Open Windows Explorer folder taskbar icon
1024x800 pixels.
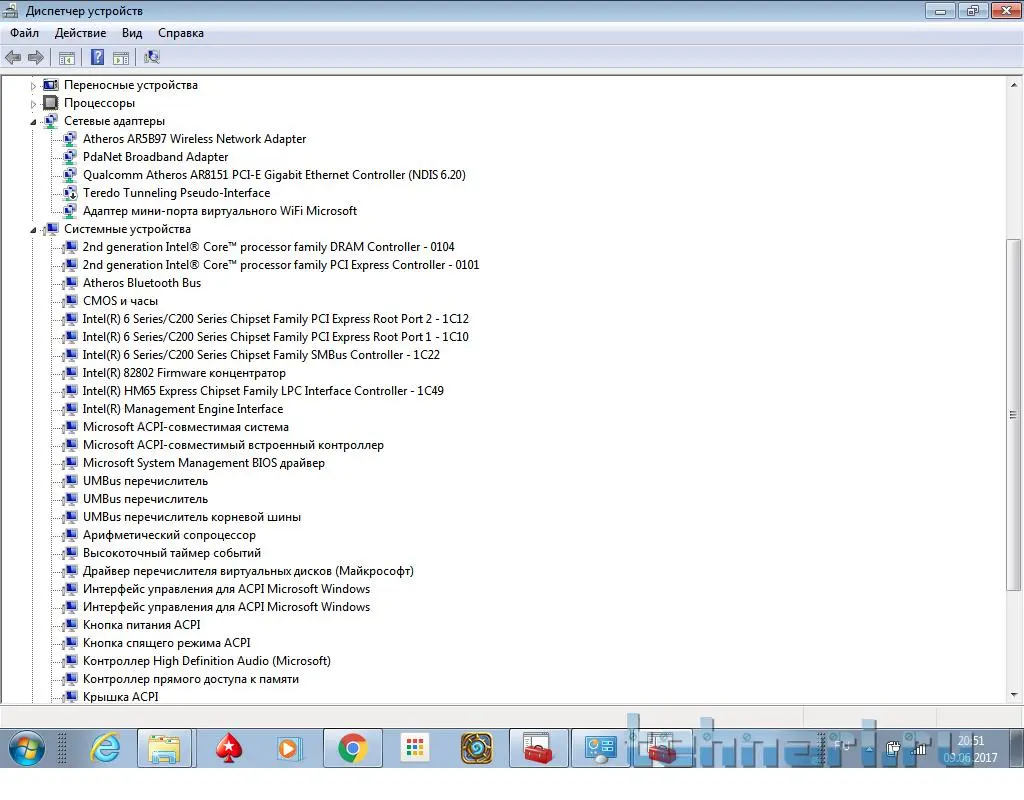point(165,748)
